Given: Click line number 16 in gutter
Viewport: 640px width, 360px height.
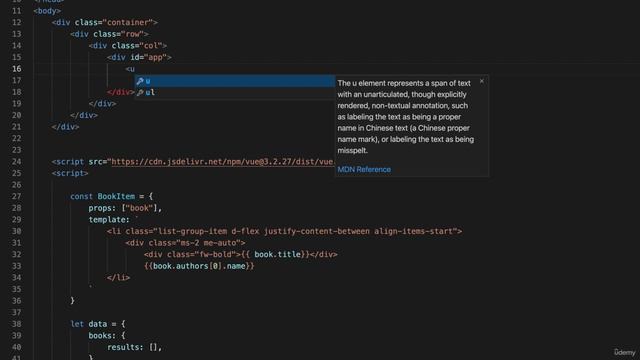Looking at the screenshot, I should click(17, 69).
